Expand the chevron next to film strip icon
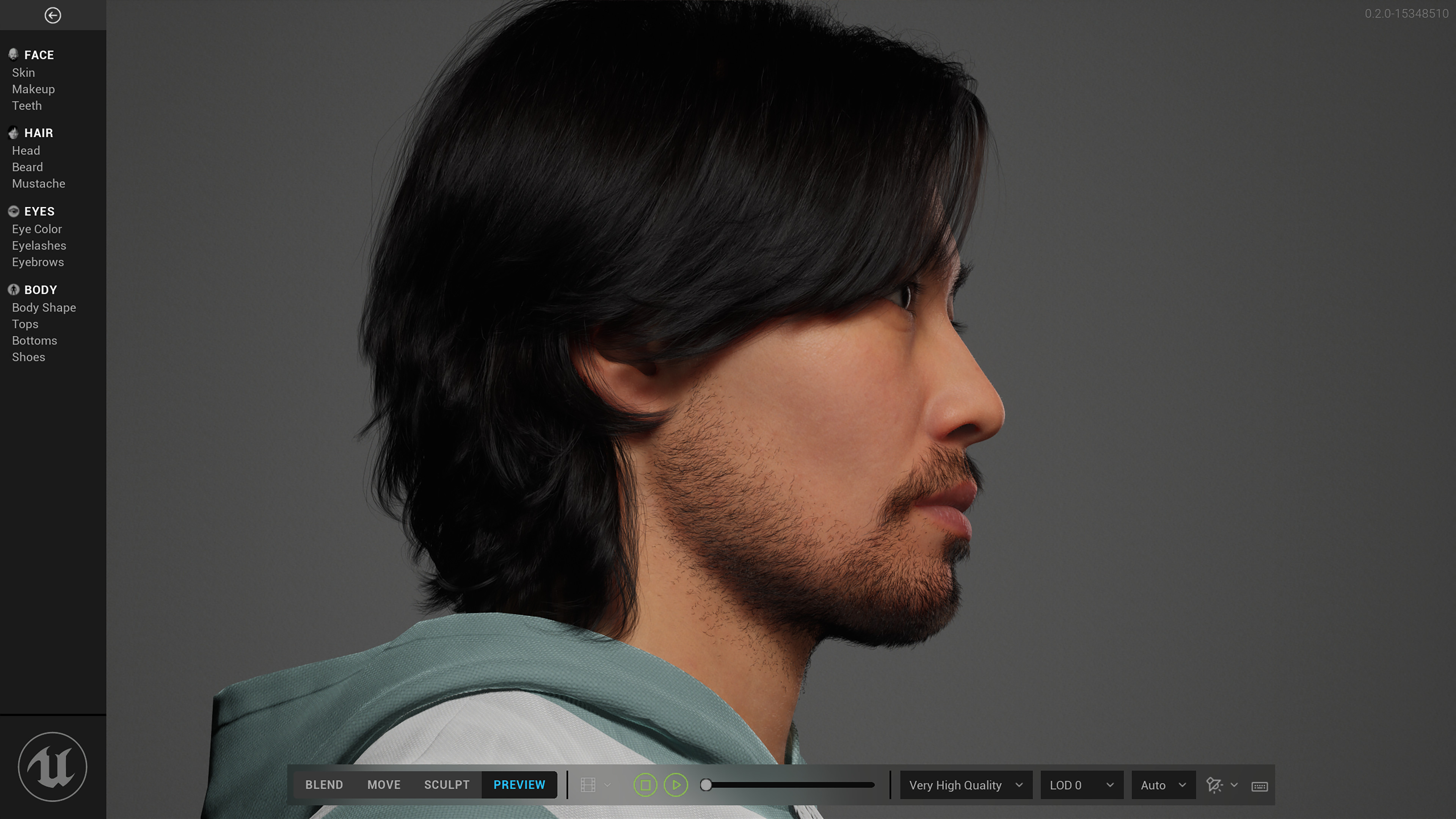1456x819 pixels. point(607,785)
